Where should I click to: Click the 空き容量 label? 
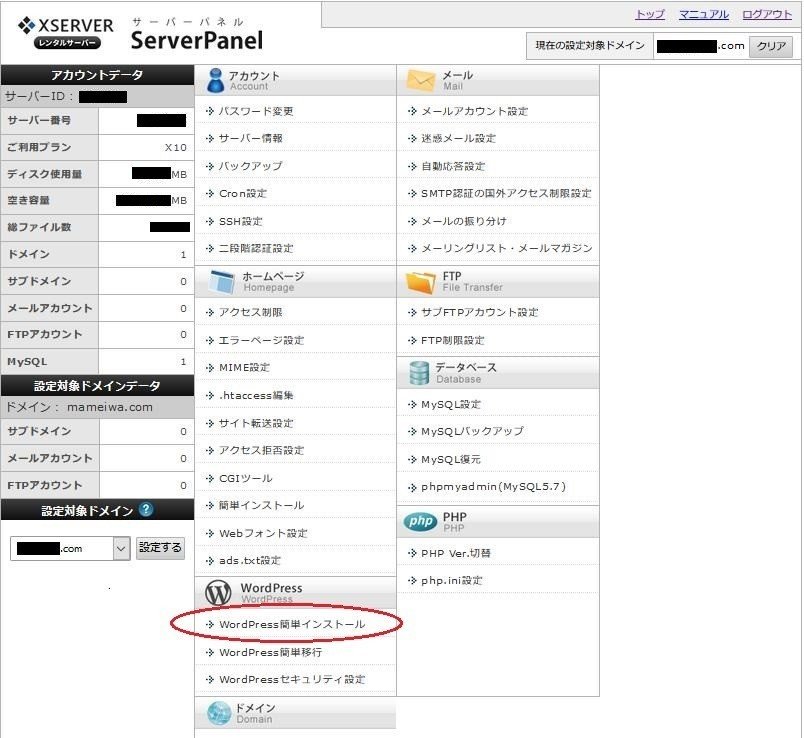28,200
